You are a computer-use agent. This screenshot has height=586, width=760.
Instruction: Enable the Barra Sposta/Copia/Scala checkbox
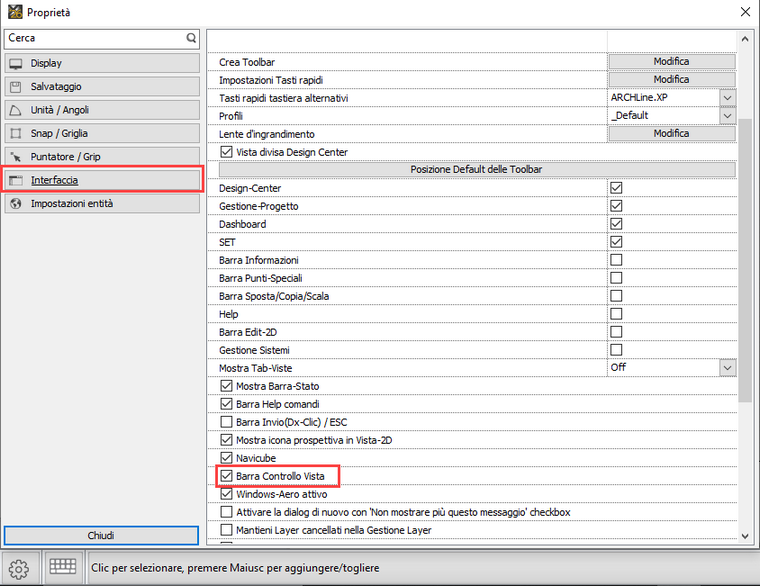tap(616, 296)
